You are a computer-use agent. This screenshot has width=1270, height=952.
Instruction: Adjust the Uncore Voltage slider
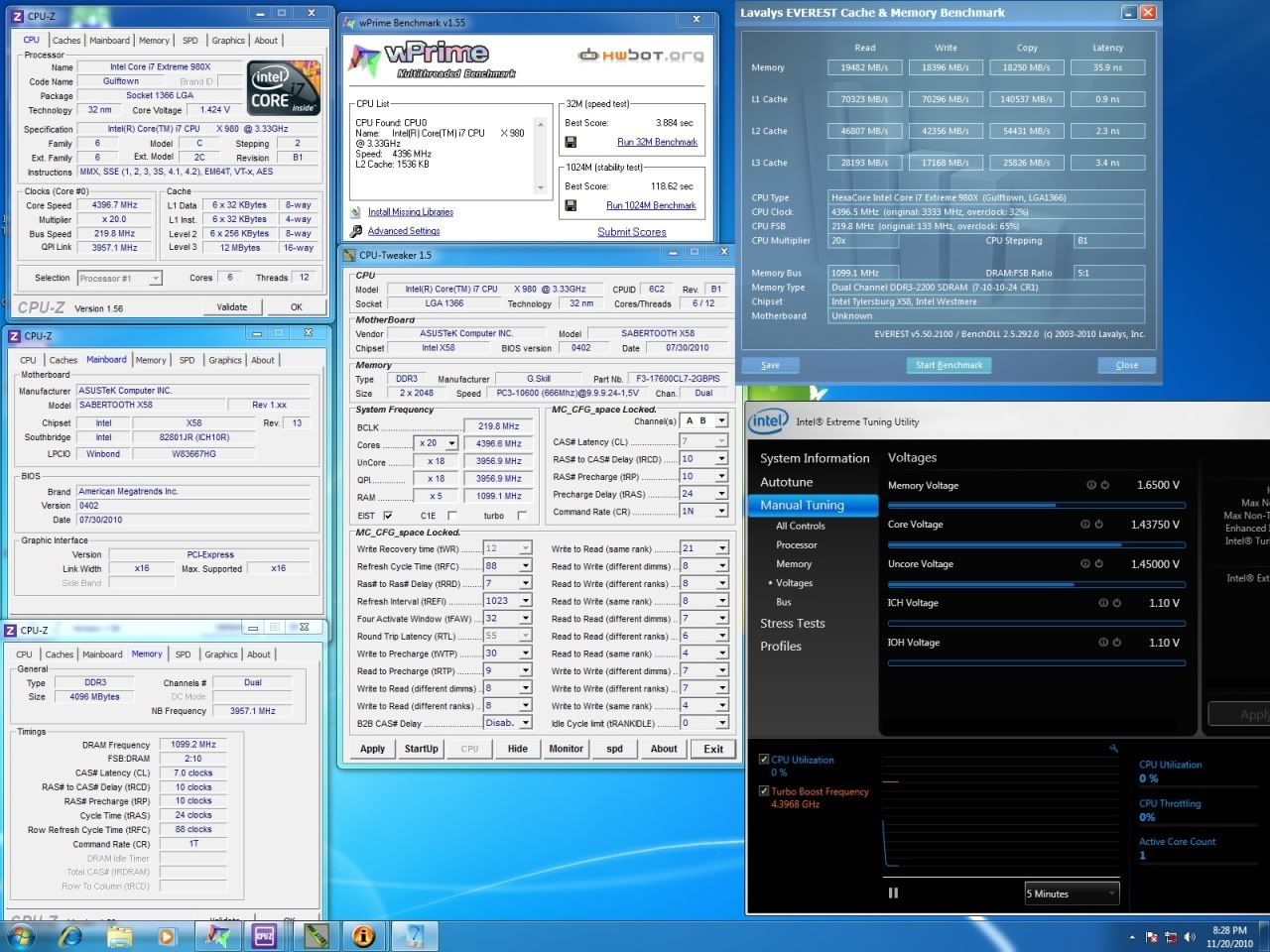point(1036,584)
